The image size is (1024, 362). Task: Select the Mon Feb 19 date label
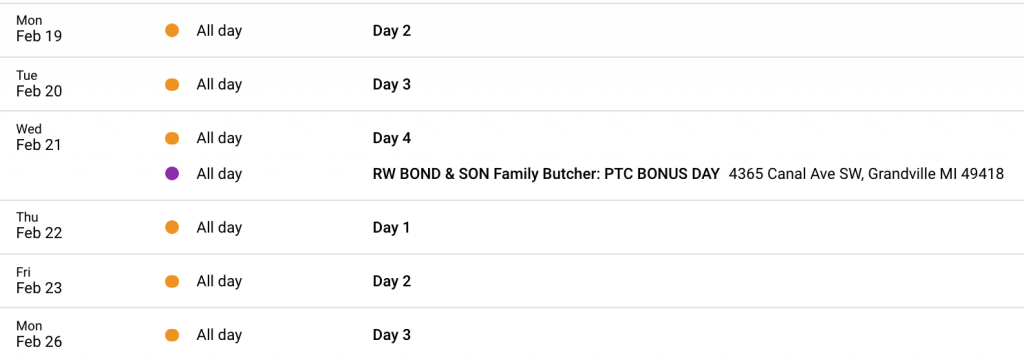click(x=39, y=29)
